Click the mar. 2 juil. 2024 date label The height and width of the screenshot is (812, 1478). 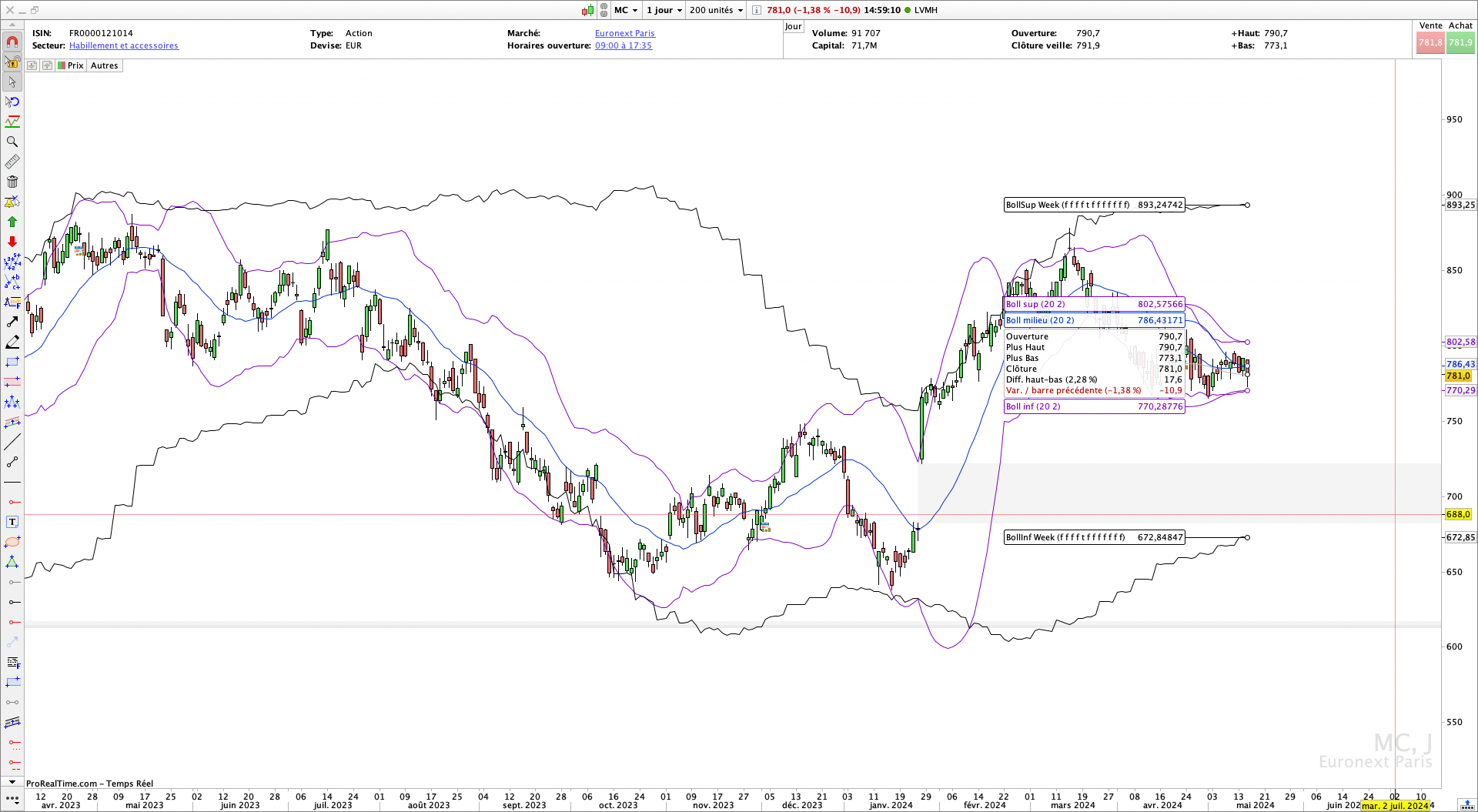pyautogui.click(x=1395, y=806)
